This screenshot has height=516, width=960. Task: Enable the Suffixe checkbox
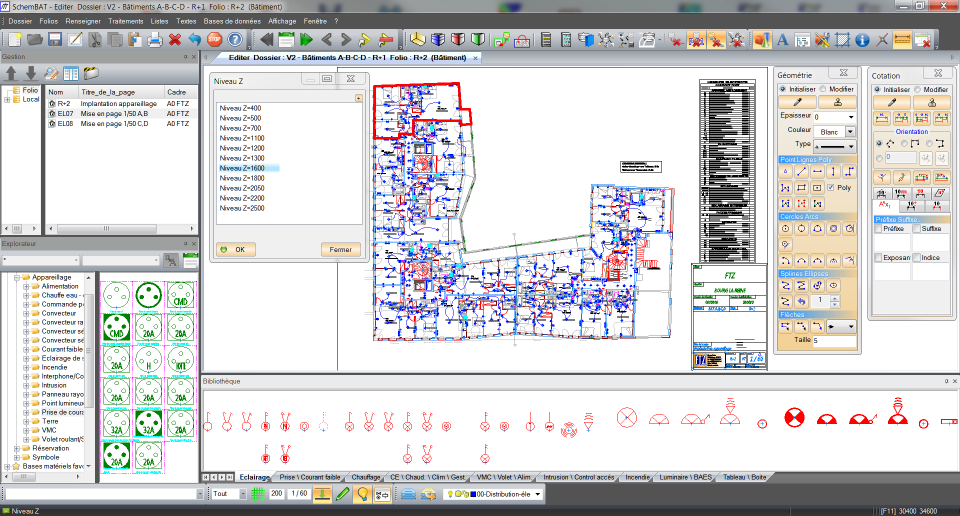click(917, 228)
